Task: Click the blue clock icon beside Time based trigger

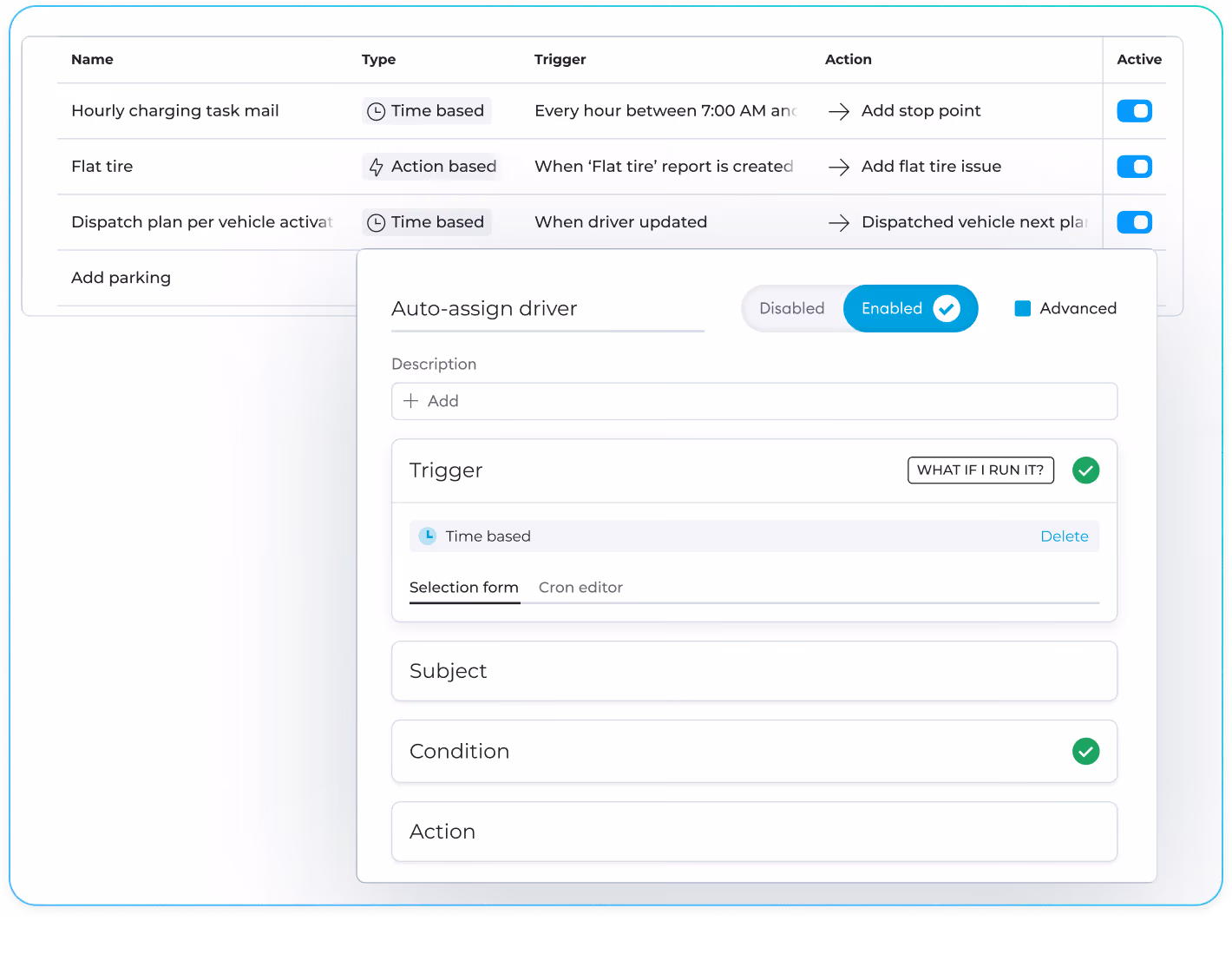Action: 428,536
